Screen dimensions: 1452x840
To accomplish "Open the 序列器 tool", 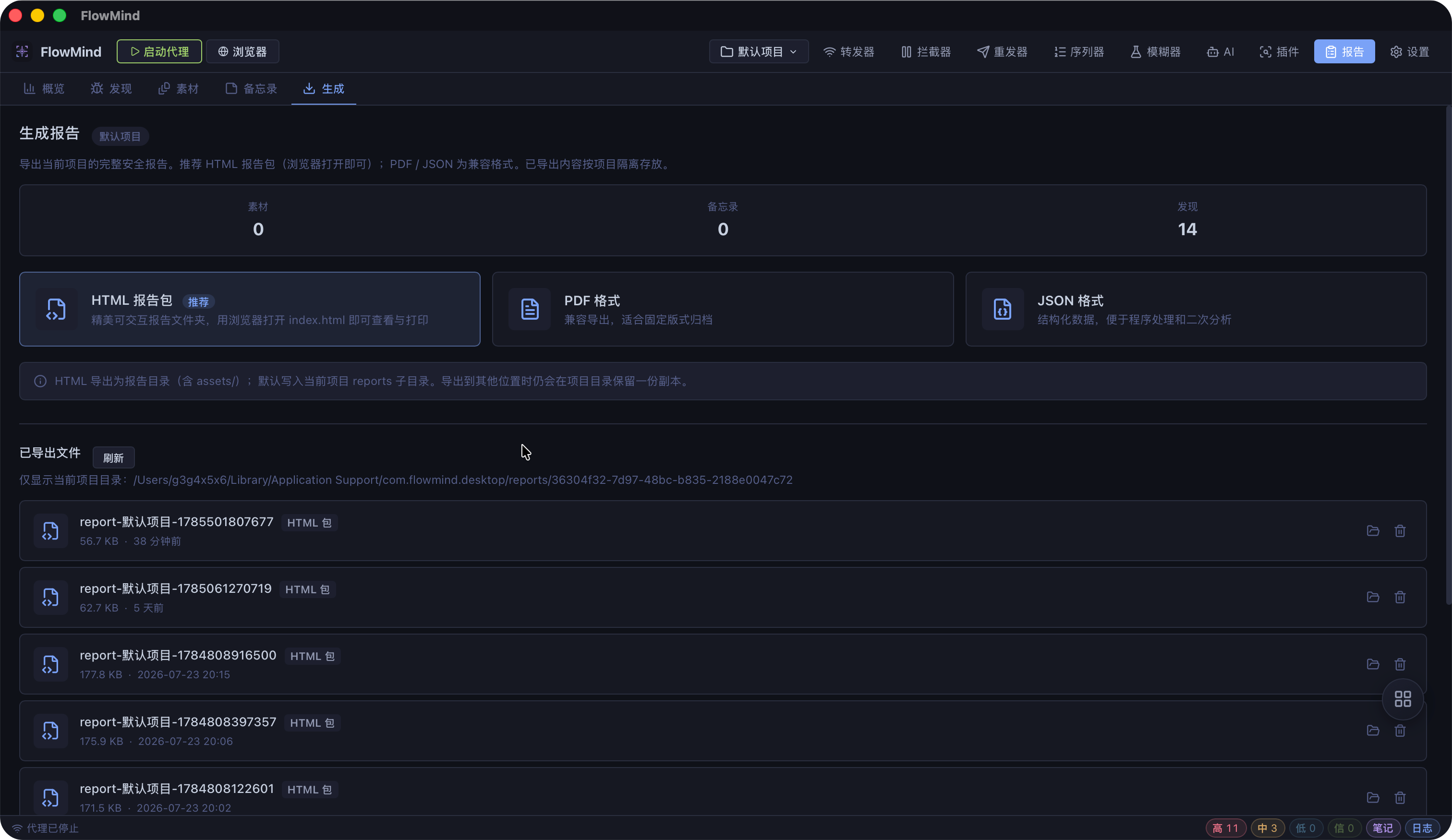I will point(1079,52).
